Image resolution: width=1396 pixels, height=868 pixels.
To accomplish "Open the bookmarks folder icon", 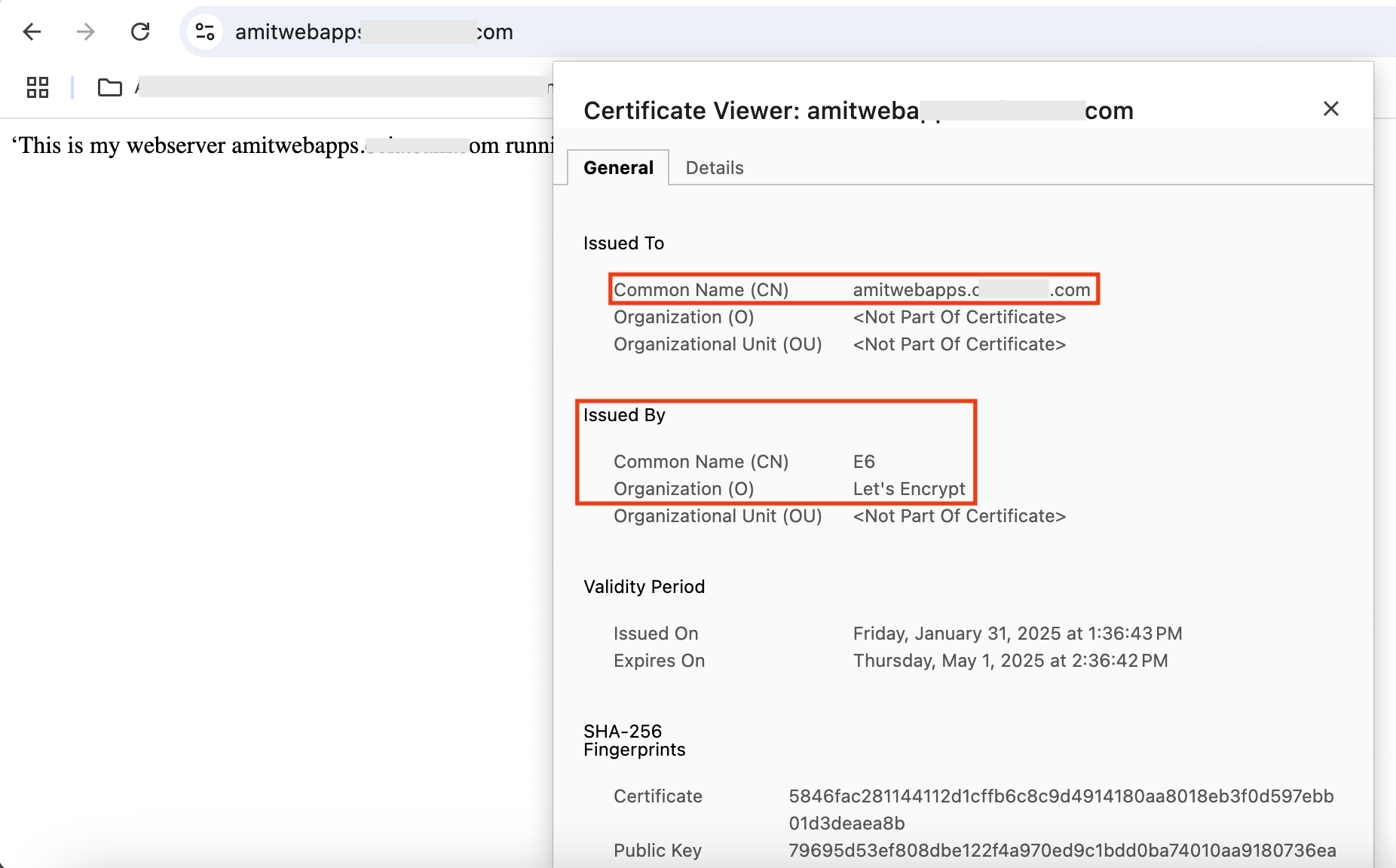I will point(110,87).
